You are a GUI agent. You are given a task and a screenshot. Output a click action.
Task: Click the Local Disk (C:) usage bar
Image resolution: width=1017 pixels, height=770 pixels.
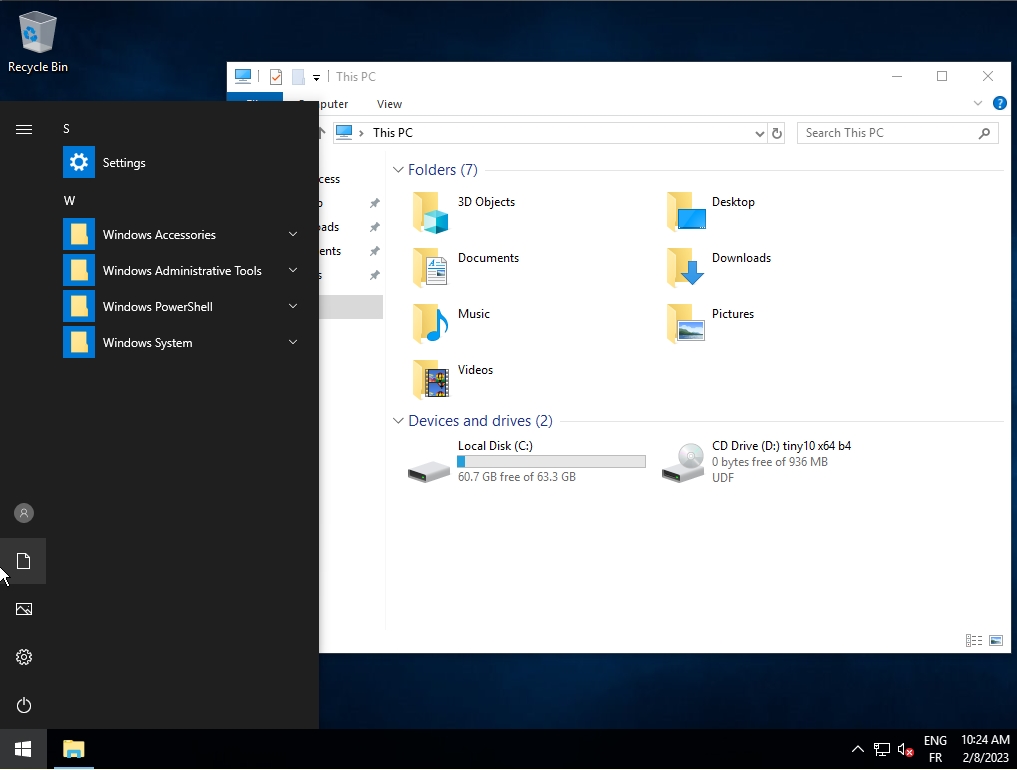click(x=551, y=461)
